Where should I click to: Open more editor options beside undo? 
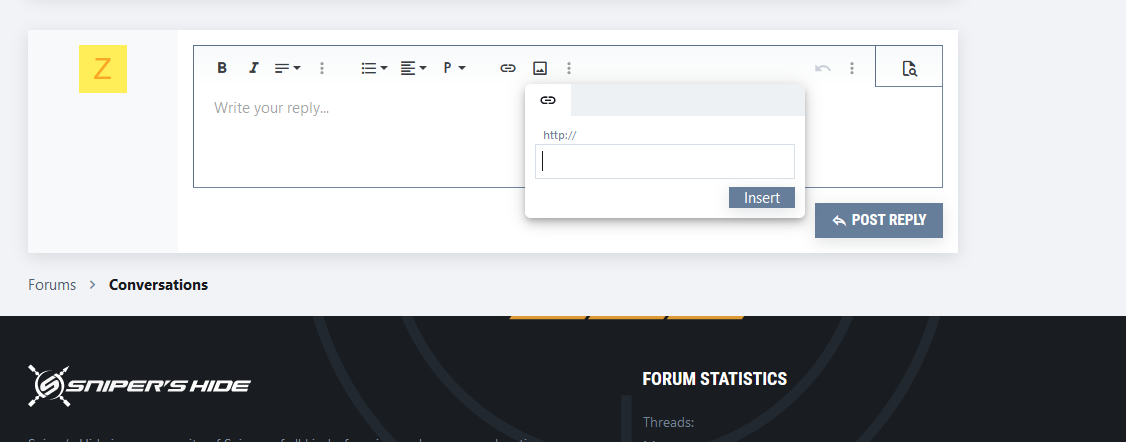[x=852, y=68]
